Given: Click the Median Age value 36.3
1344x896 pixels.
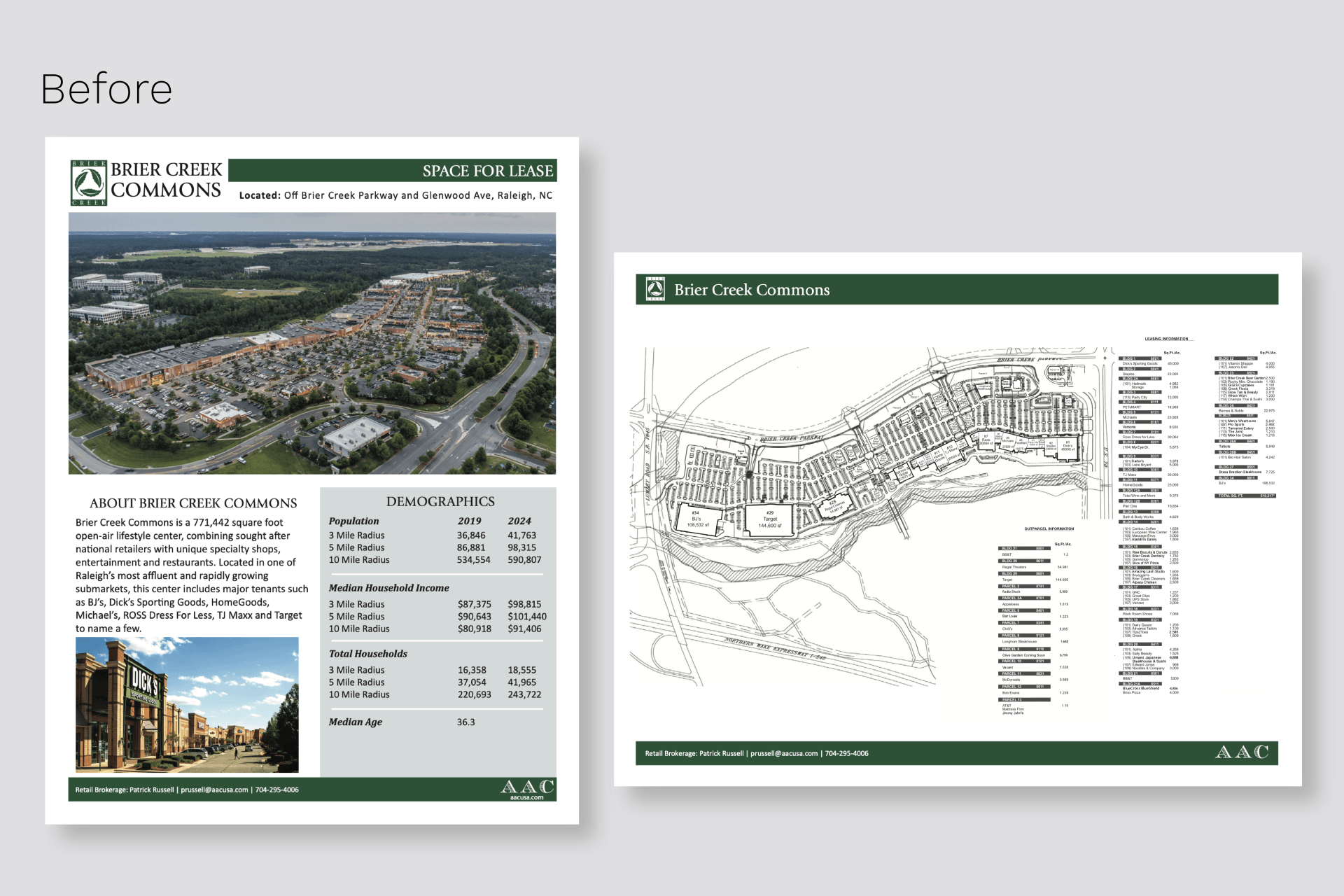Looking at the screenshot, I should point(465,722).
